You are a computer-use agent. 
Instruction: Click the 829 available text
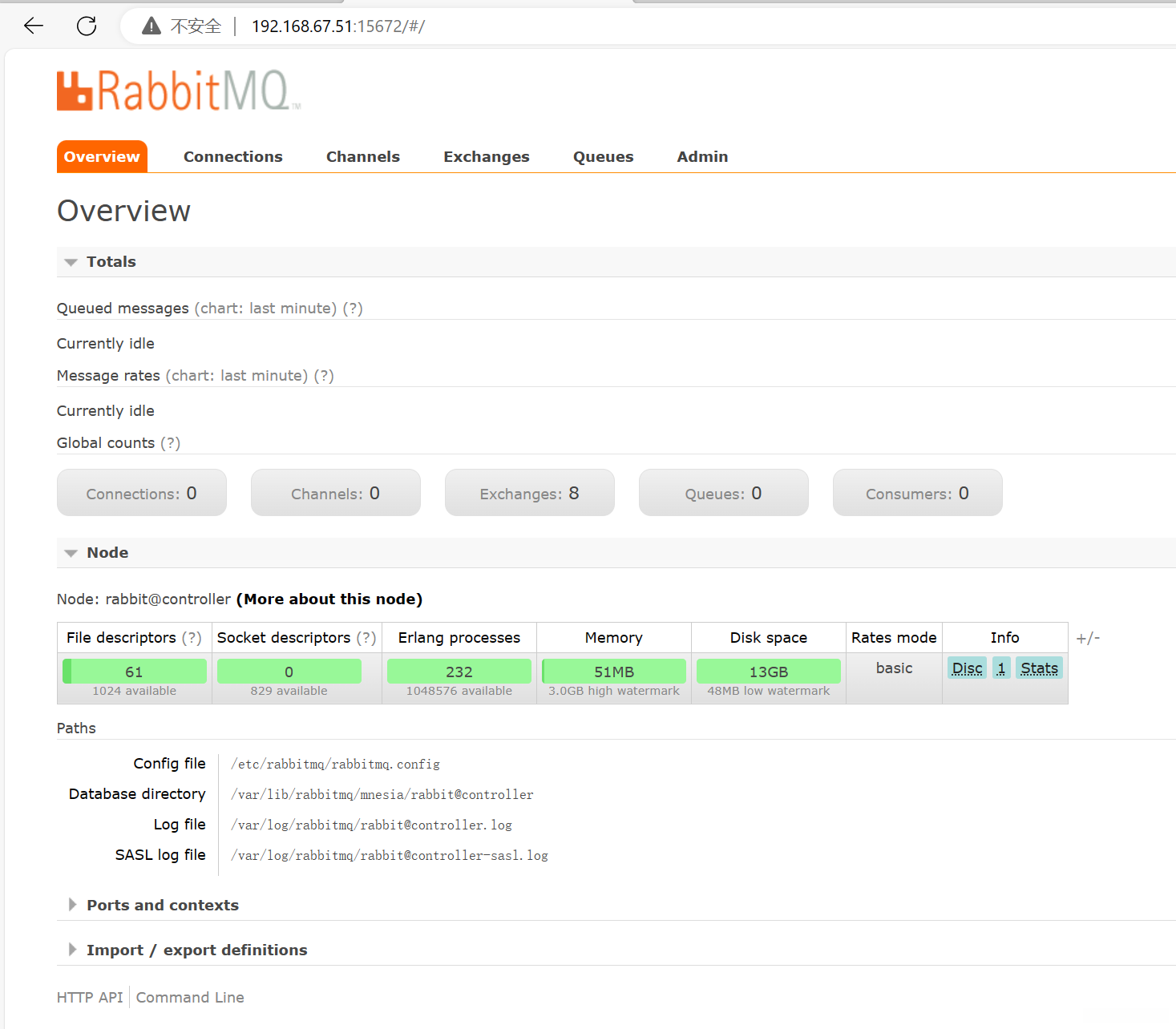(x=289, y=691)
